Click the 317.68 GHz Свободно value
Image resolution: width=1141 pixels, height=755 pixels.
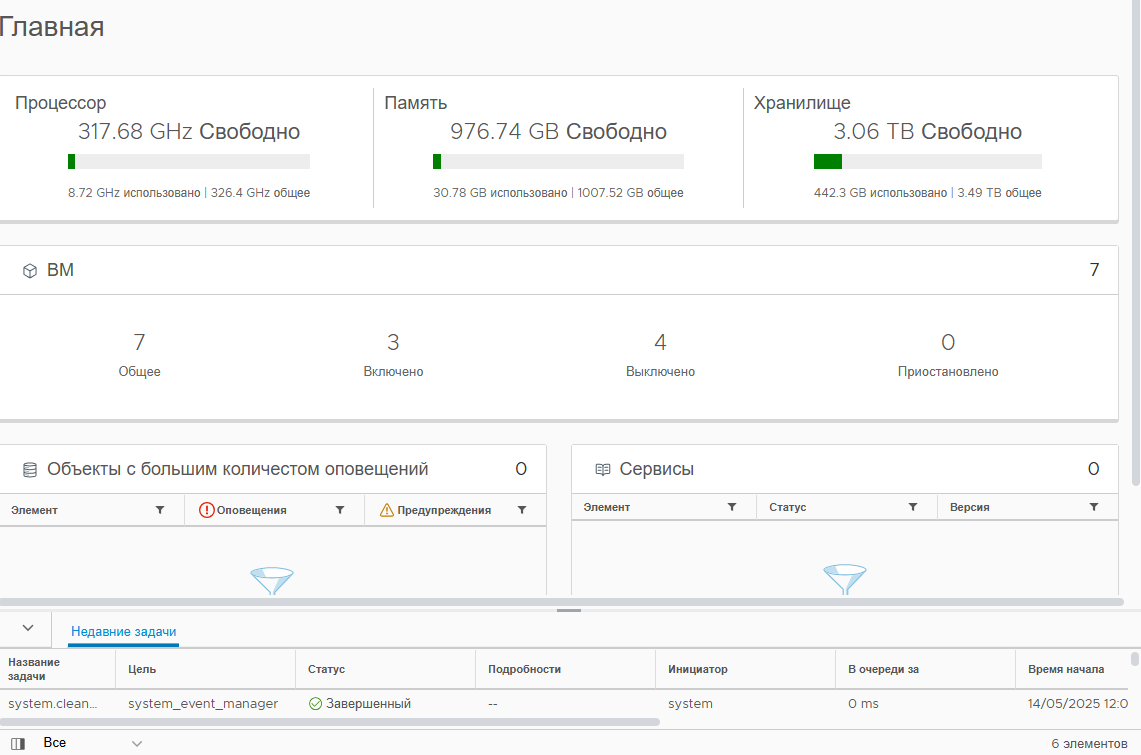pos(189,132)
